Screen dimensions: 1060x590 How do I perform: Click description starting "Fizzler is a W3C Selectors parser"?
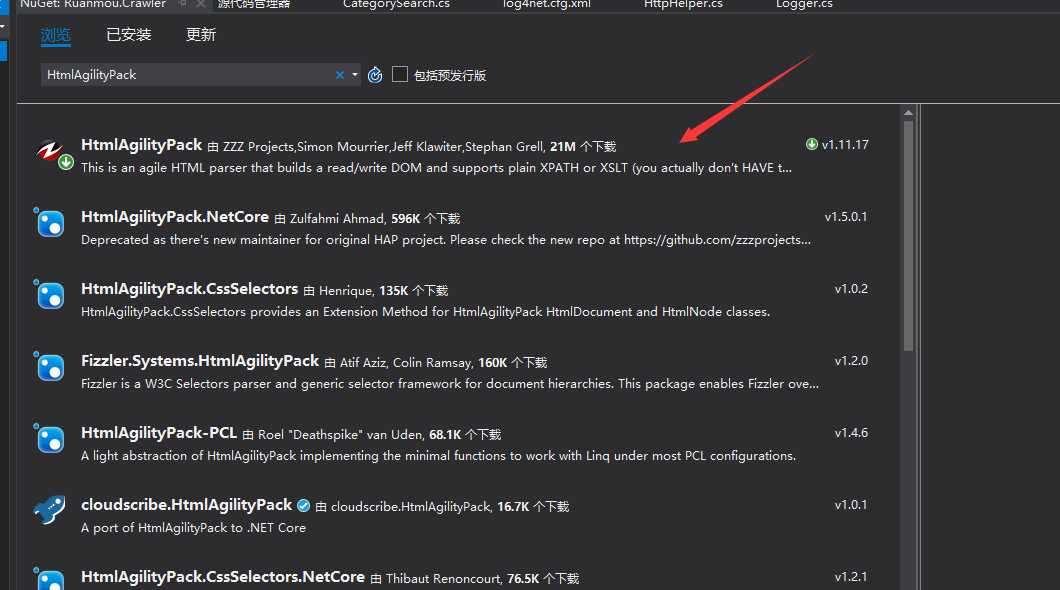pos(450,384)
